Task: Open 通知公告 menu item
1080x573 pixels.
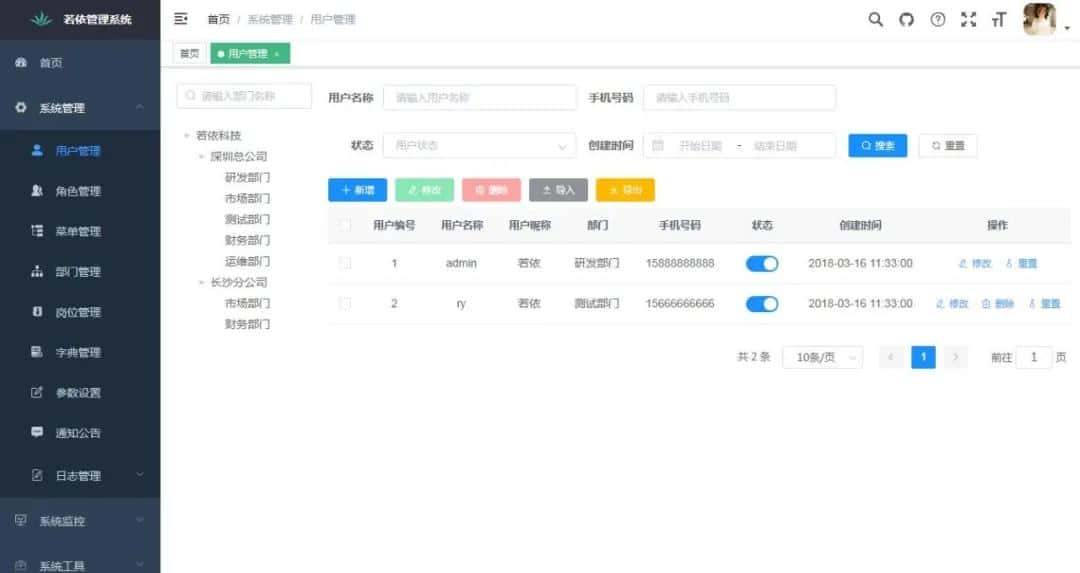Action: pyautogui.click(x=80, y=433)
